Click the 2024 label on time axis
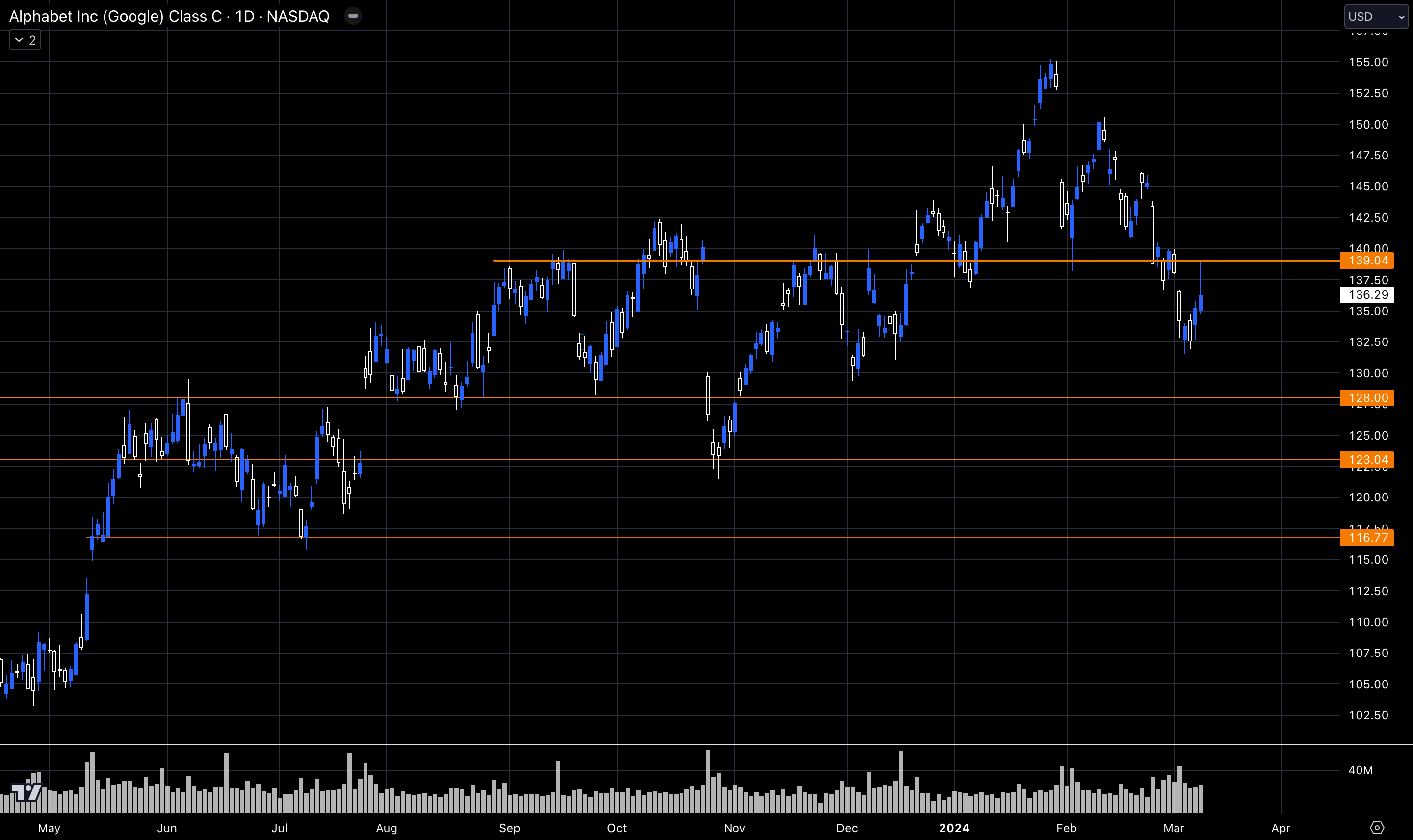Screen dimensions: 1413x840 [954, 828]
